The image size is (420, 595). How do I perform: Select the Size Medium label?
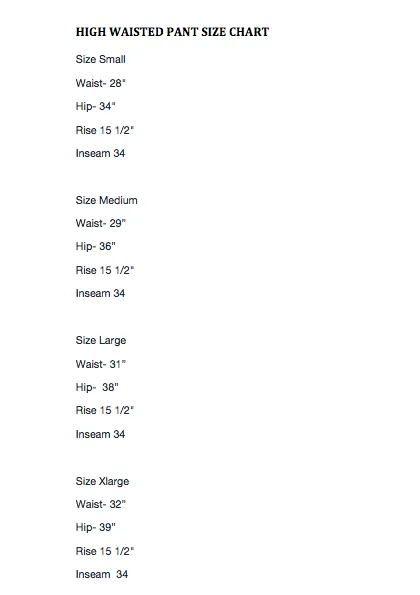(107, 200)
